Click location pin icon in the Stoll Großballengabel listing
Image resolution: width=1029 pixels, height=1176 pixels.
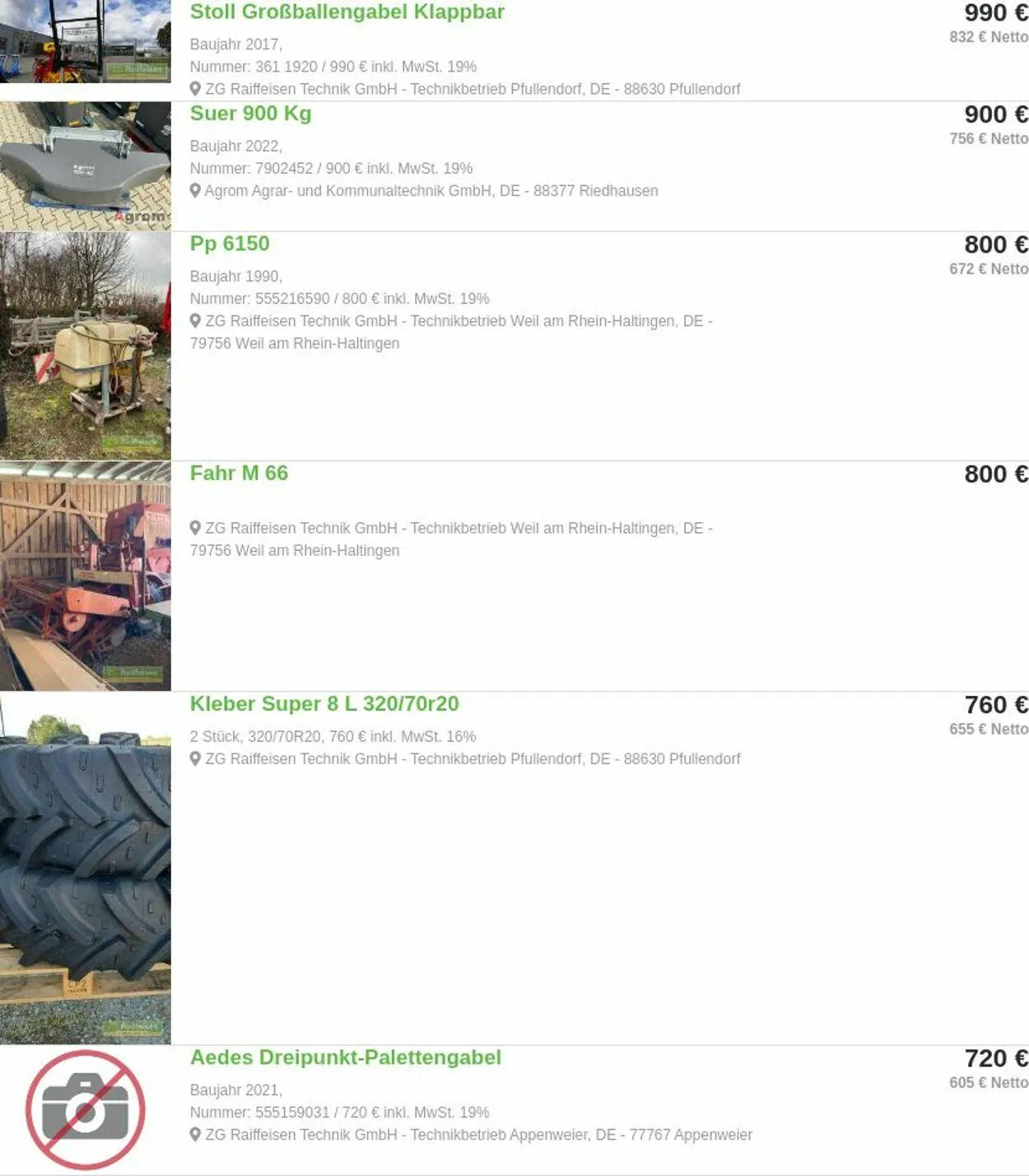(x=195, y=88)
